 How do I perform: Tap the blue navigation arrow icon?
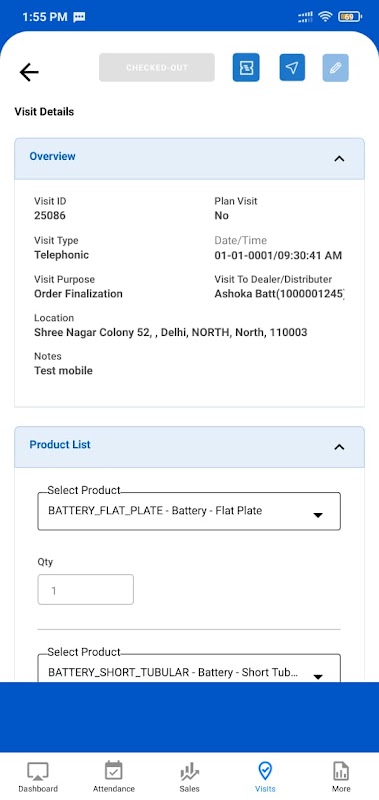[x=292, y=67]
